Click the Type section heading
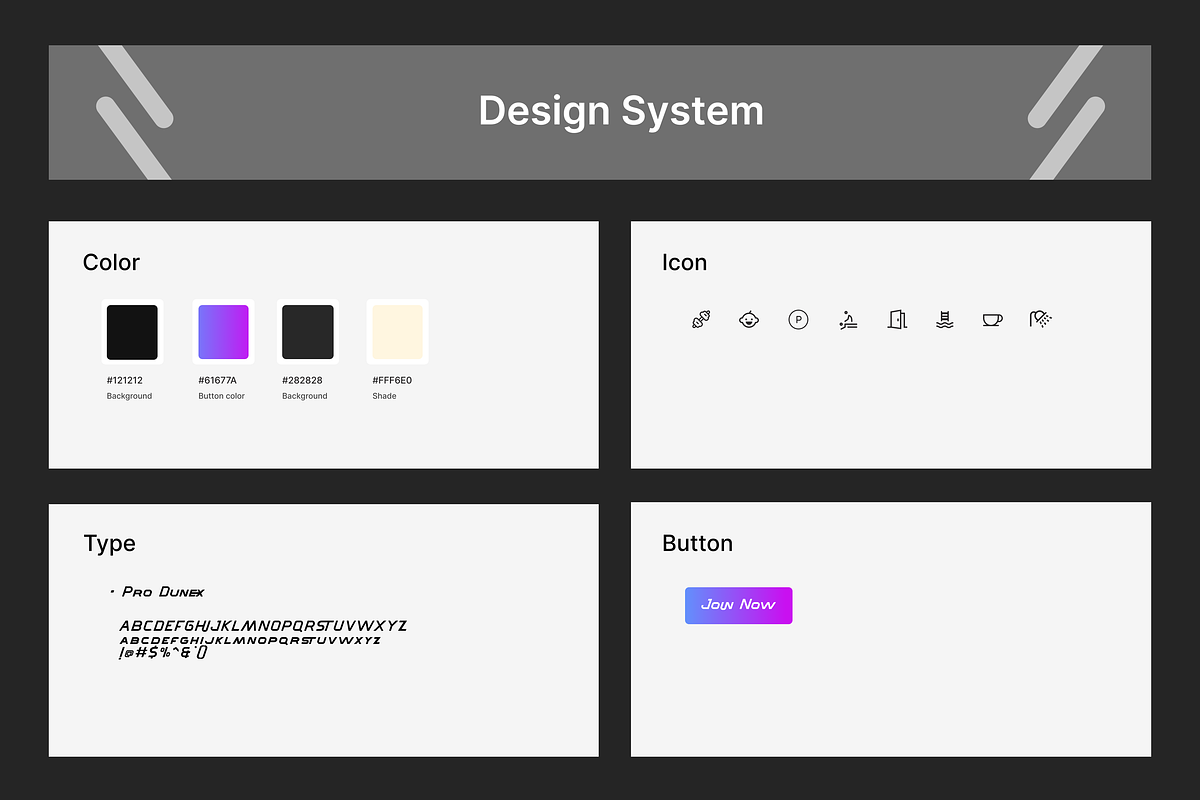The height and width of the screenshot is (800, 1200). click(x=109, y=544)
